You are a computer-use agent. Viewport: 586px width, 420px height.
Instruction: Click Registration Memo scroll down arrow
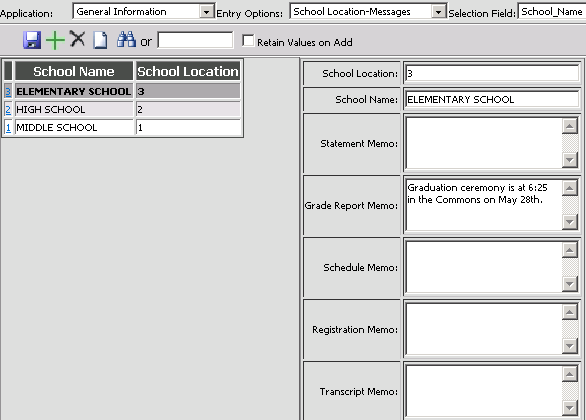click(x=570, y=346)
